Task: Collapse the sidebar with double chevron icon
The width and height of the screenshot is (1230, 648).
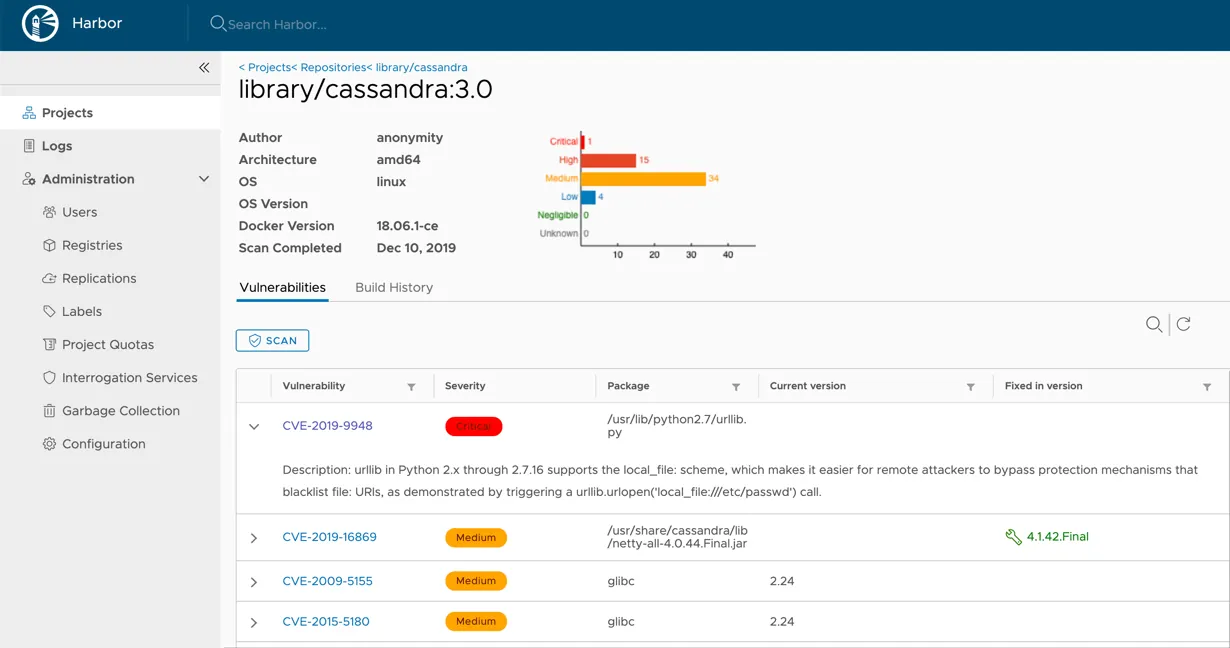Action: tap(204, 68)
